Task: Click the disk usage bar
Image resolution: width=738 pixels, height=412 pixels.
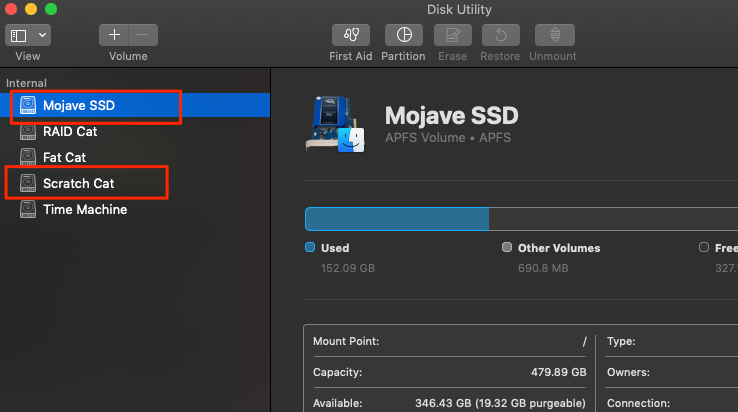Action: 520,219
